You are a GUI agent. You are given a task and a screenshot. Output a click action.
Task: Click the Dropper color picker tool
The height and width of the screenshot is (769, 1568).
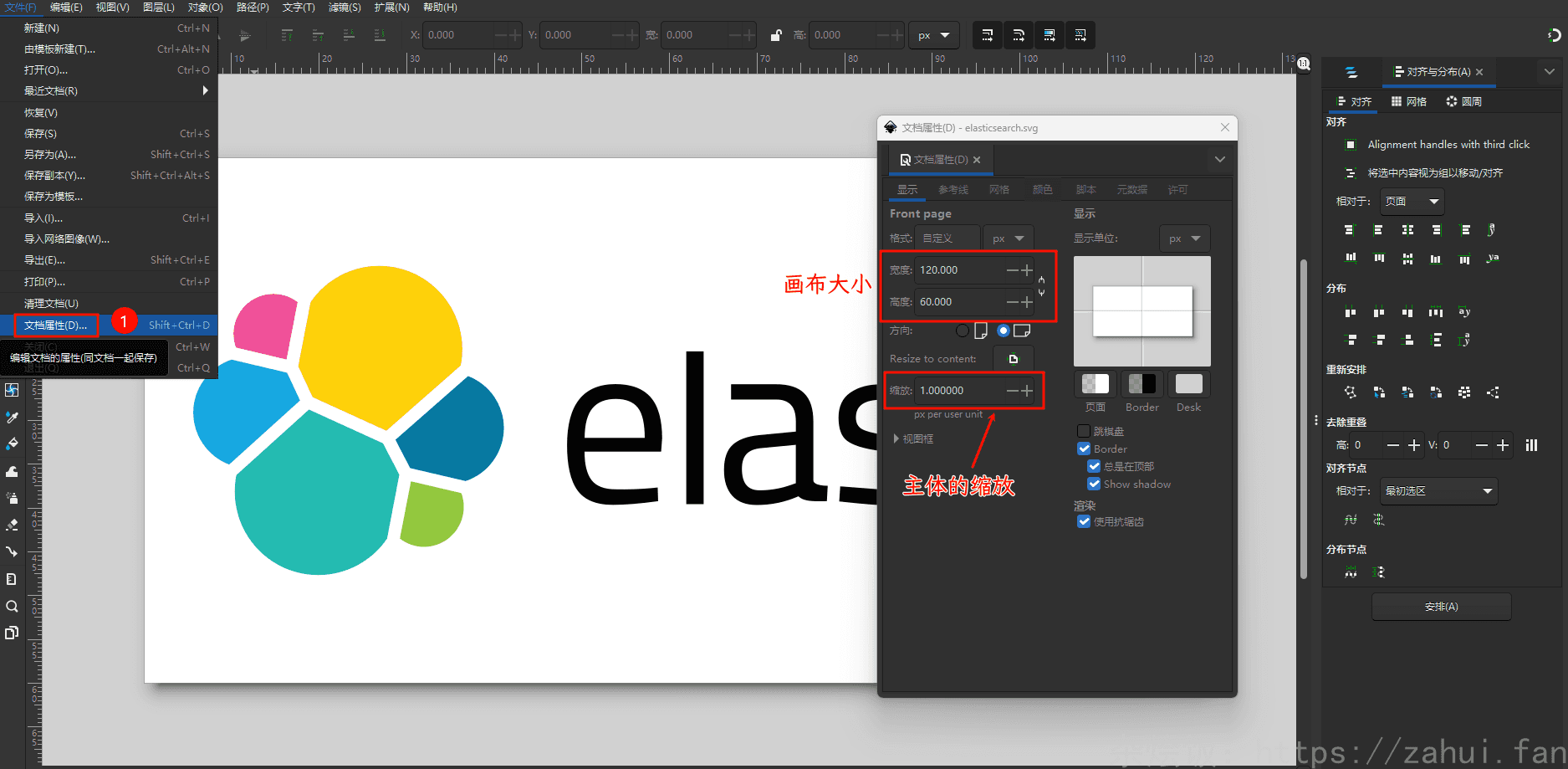[x=12, y=417]
